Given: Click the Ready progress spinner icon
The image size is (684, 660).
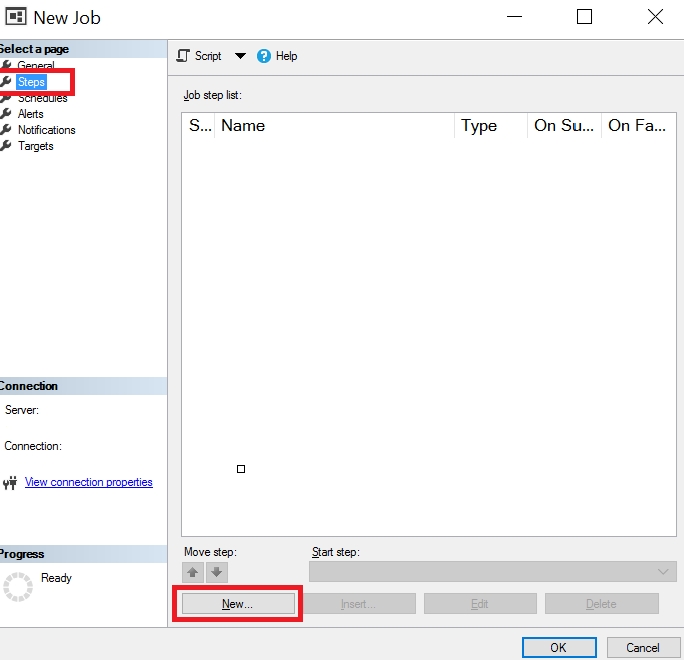Looking at the screenshot, I should [x=18, y=587].
